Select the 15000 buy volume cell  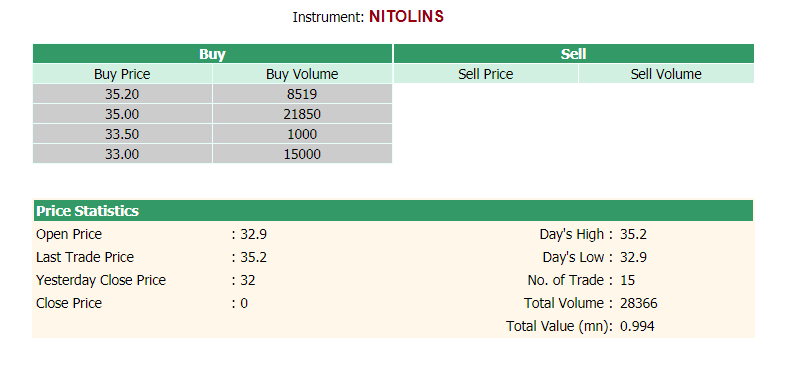point(302,154)
